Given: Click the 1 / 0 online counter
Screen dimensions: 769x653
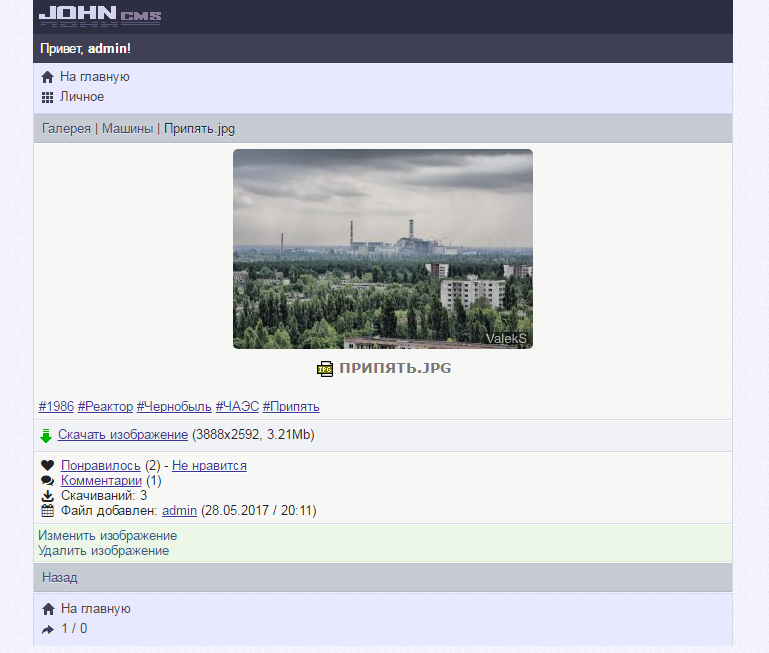Looking at the screenshot, I should (x=75, y=628).
